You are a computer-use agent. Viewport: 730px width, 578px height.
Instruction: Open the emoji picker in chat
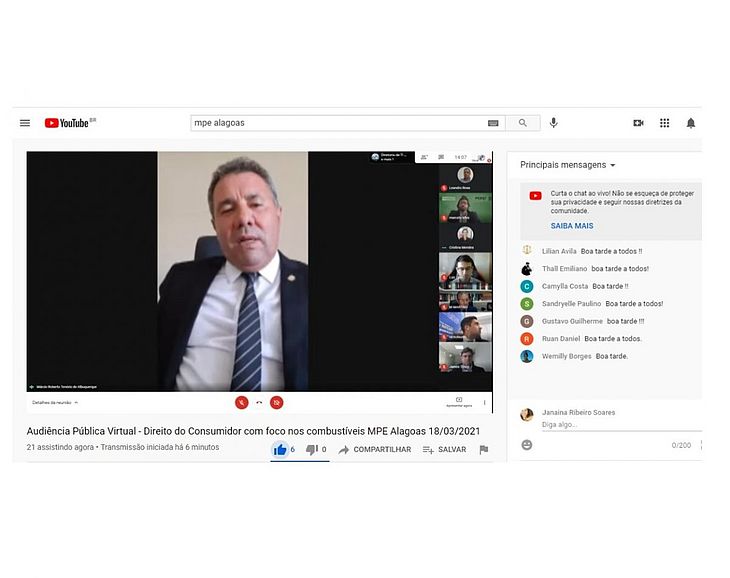(x=527, y=445)
